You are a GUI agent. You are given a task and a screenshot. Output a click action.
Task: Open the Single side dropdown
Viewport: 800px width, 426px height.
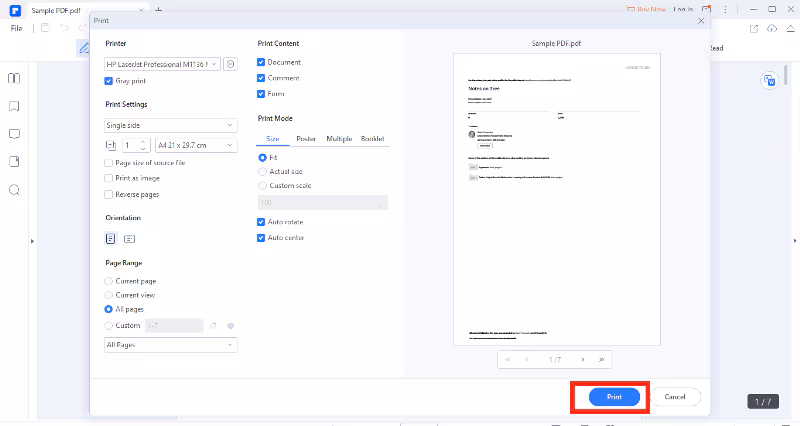pyautogui.click(x=171, y=125)
